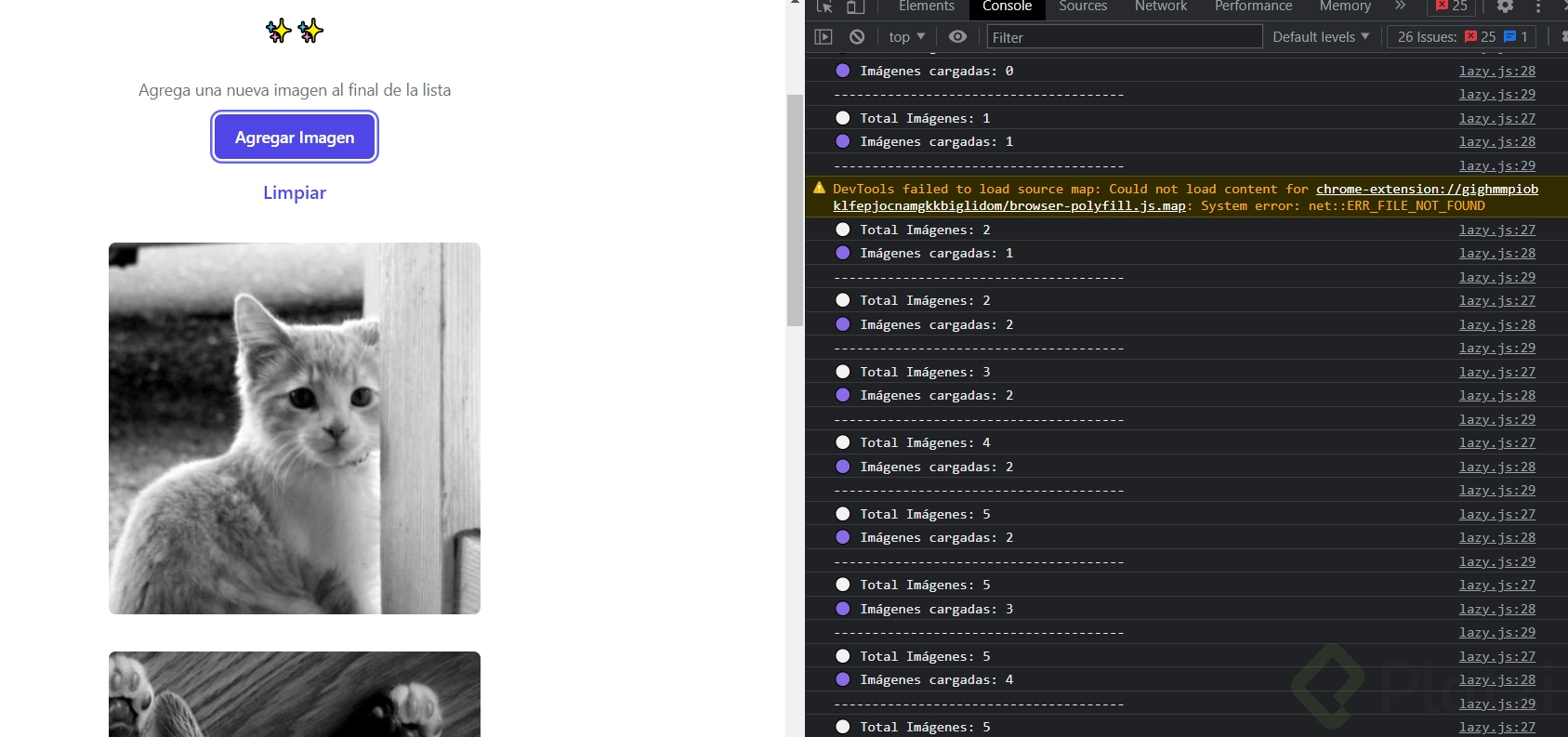Screen dimensions: 1568x737
Task: Select the log 'Imágenes cargadas: 0'
Action: click(x=937, y=71)
